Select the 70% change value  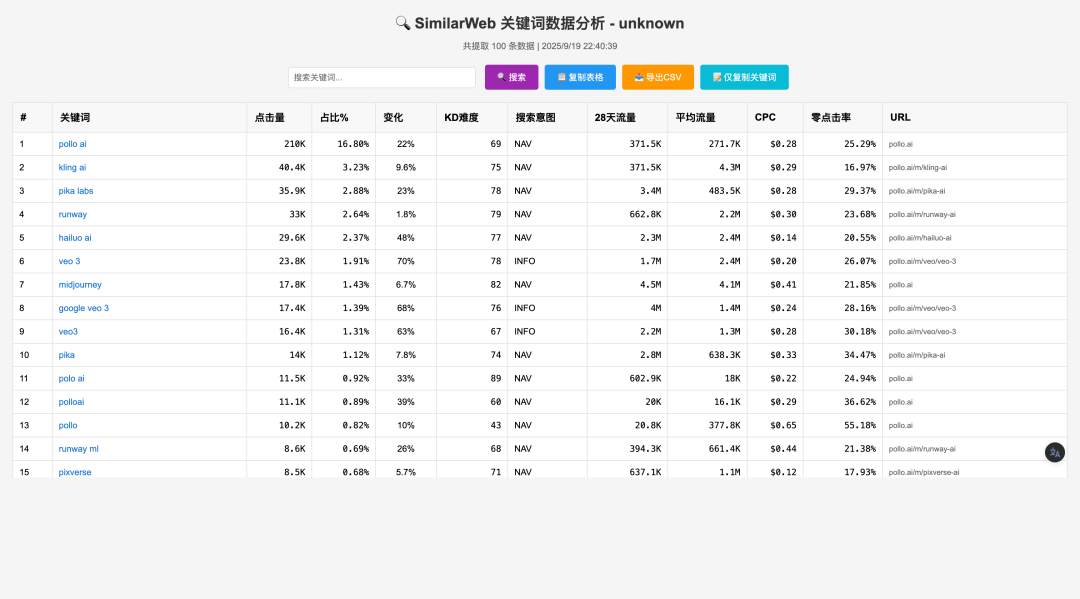coord(406,261)
